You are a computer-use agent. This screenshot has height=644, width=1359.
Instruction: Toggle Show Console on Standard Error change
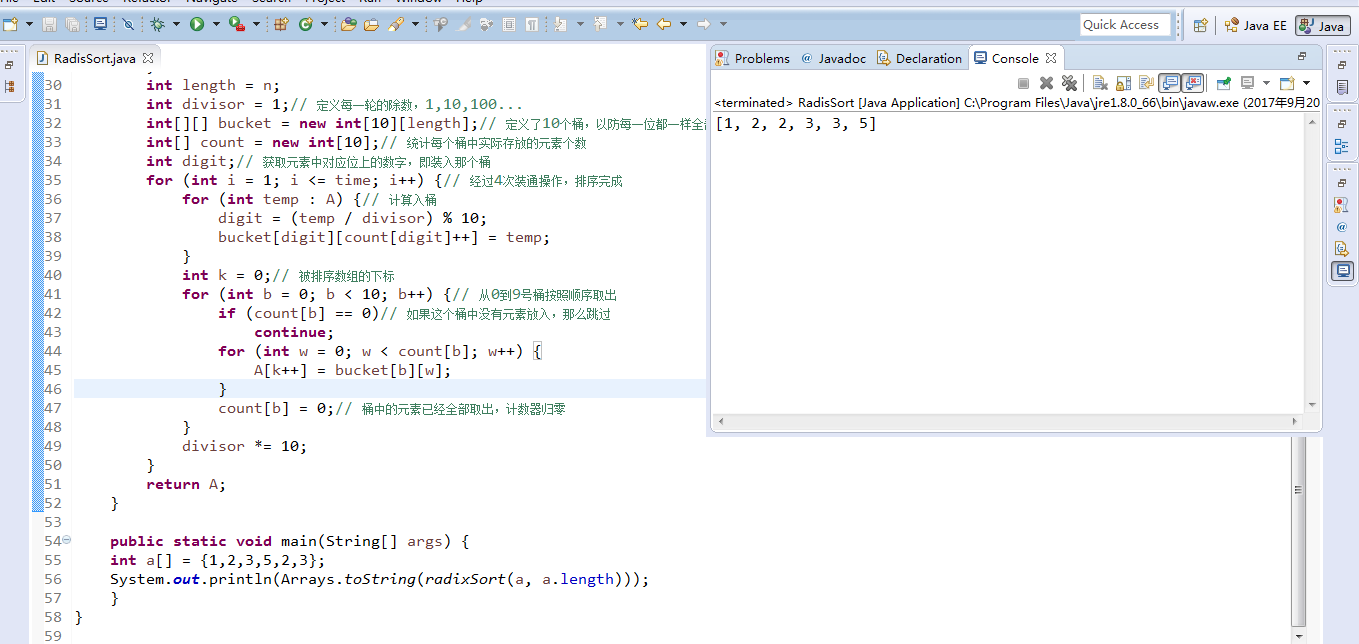coord(1192,83)
